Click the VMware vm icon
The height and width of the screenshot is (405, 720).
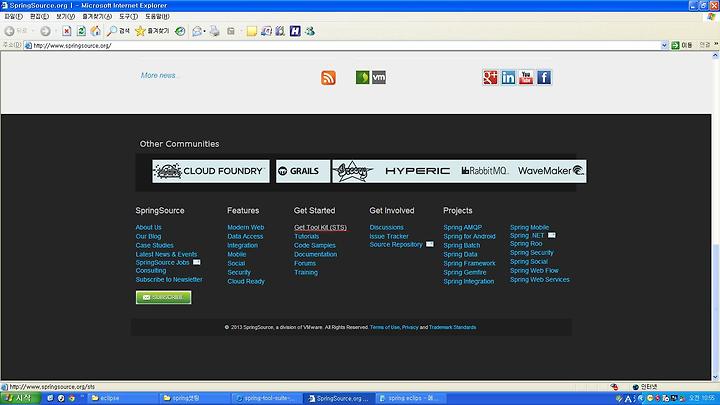tap(379, 77)
